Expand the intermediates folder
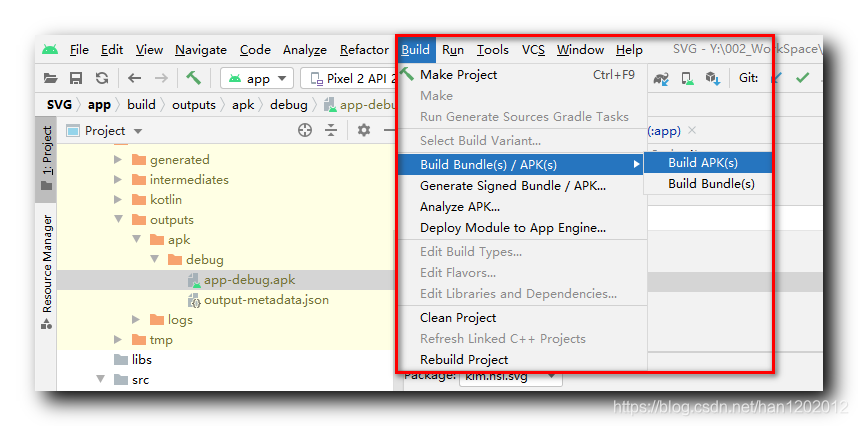Image resolution: width=858 pixels, height=426 pixels. 118,180
